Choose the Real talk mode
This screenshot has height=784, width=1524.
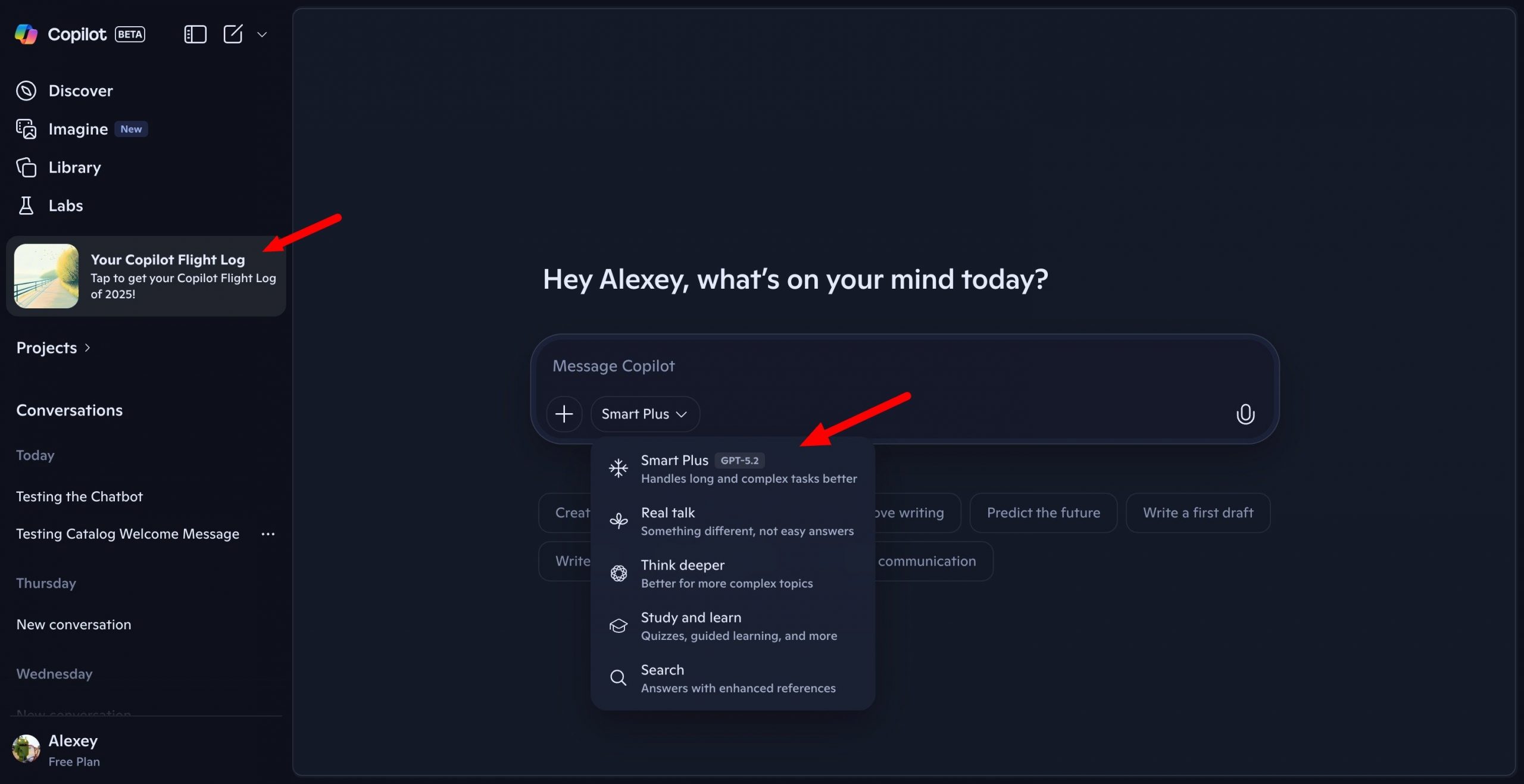pos(732,521)
